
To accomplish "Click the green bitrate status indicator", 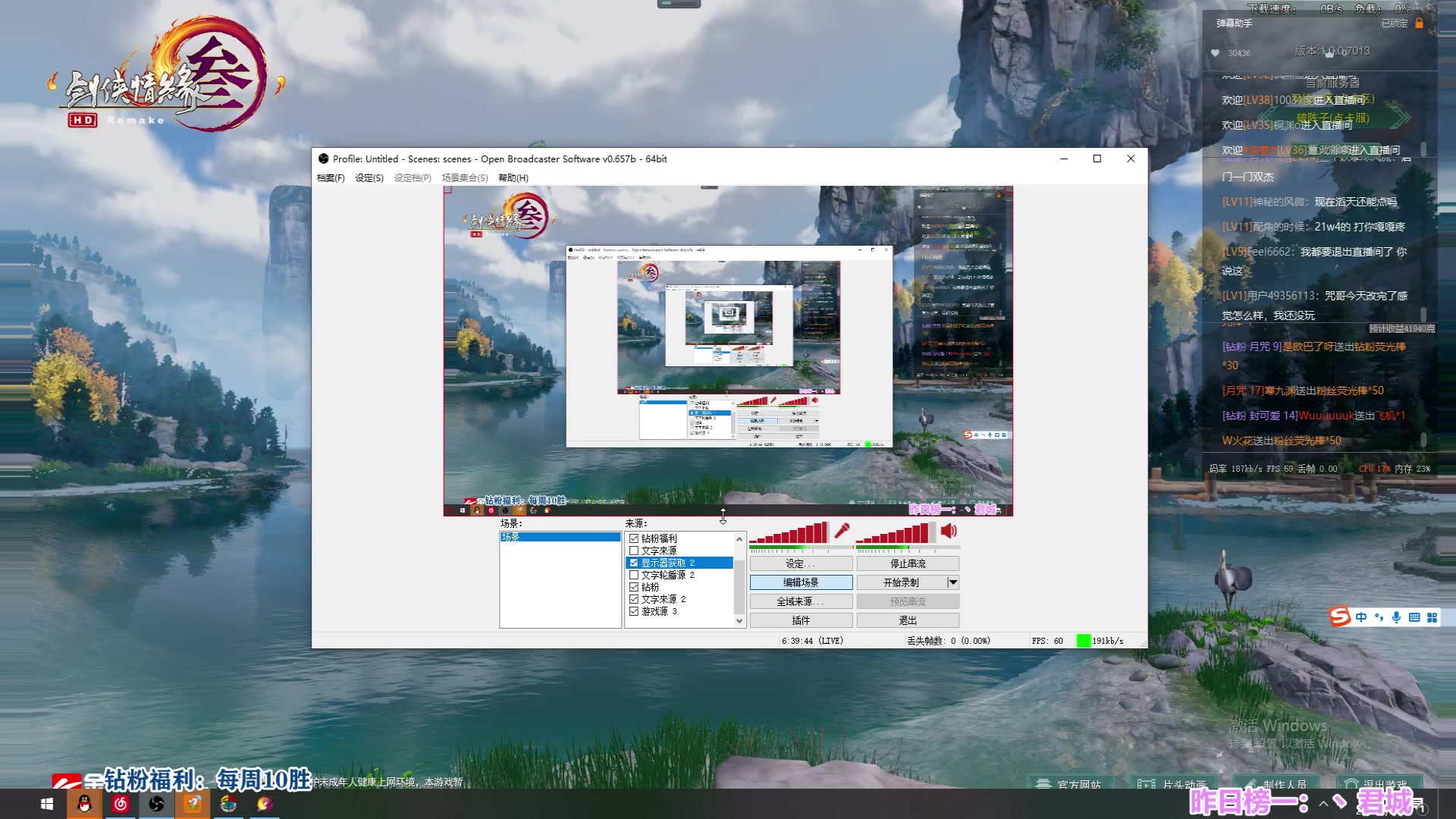I will (x=1084, y=641).
